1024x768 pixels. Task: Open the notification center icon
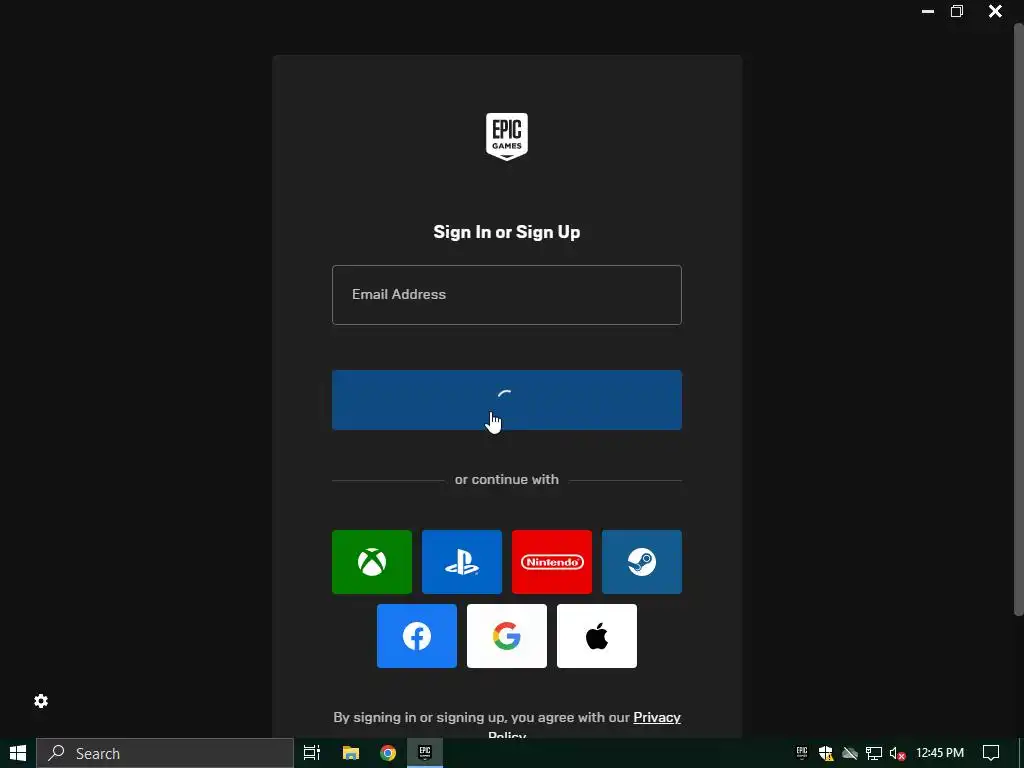point(991,753)
